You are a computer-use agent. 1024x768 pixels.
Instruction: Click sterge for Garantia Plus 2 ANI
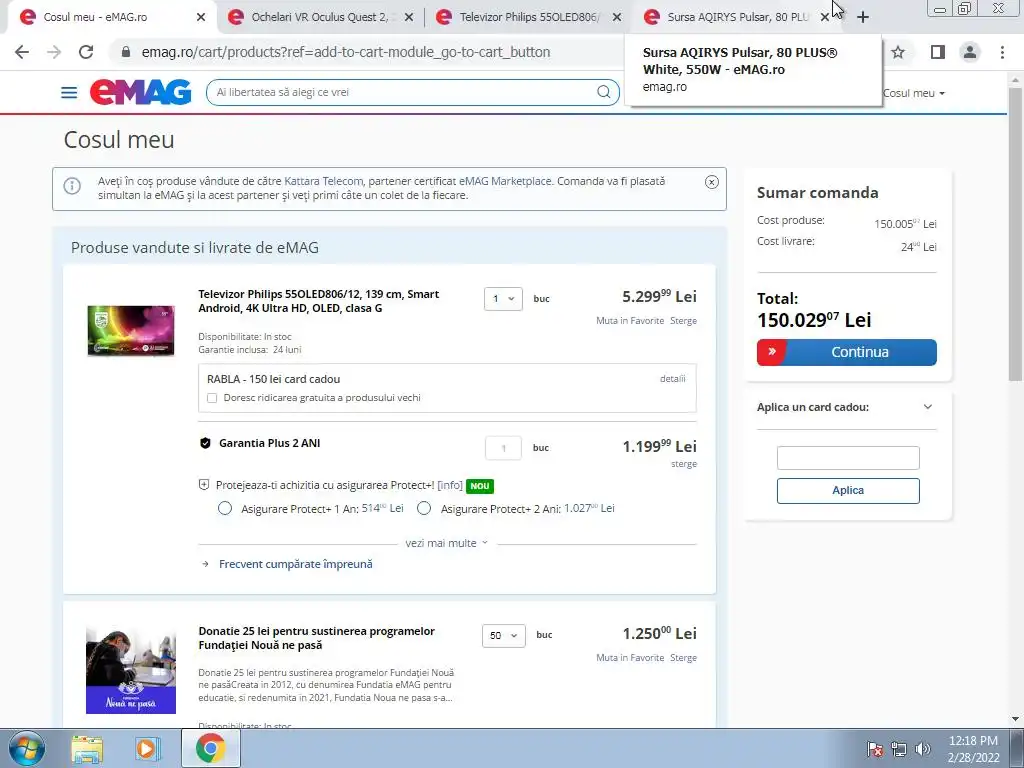(x=684, y=464)
